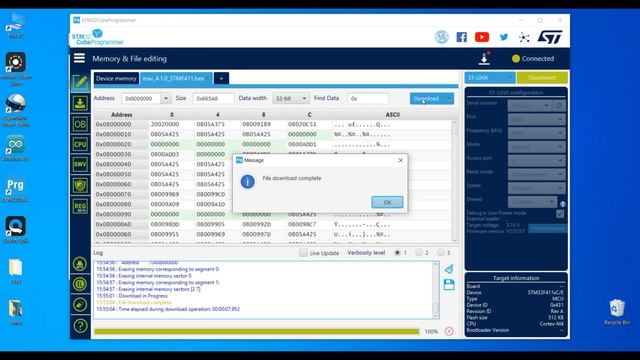Image resolution: width=640 pixels, height=360 pixels.
Task: Open the Mode dropdown
Action: click(537, 147)
